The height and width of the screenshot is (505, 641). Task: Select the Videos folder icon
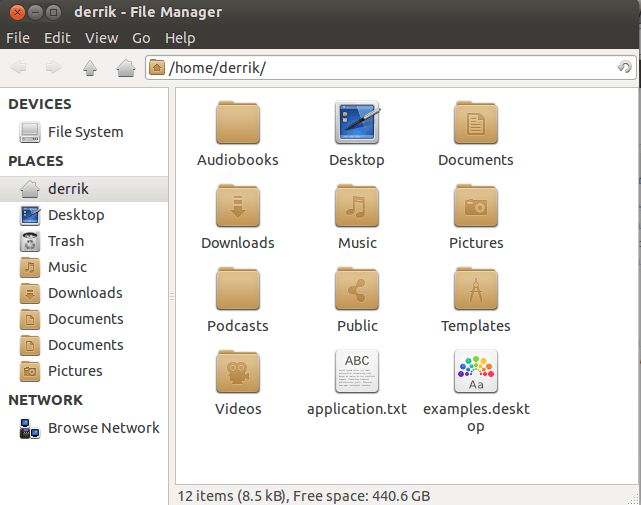click(x=238, y=373)
